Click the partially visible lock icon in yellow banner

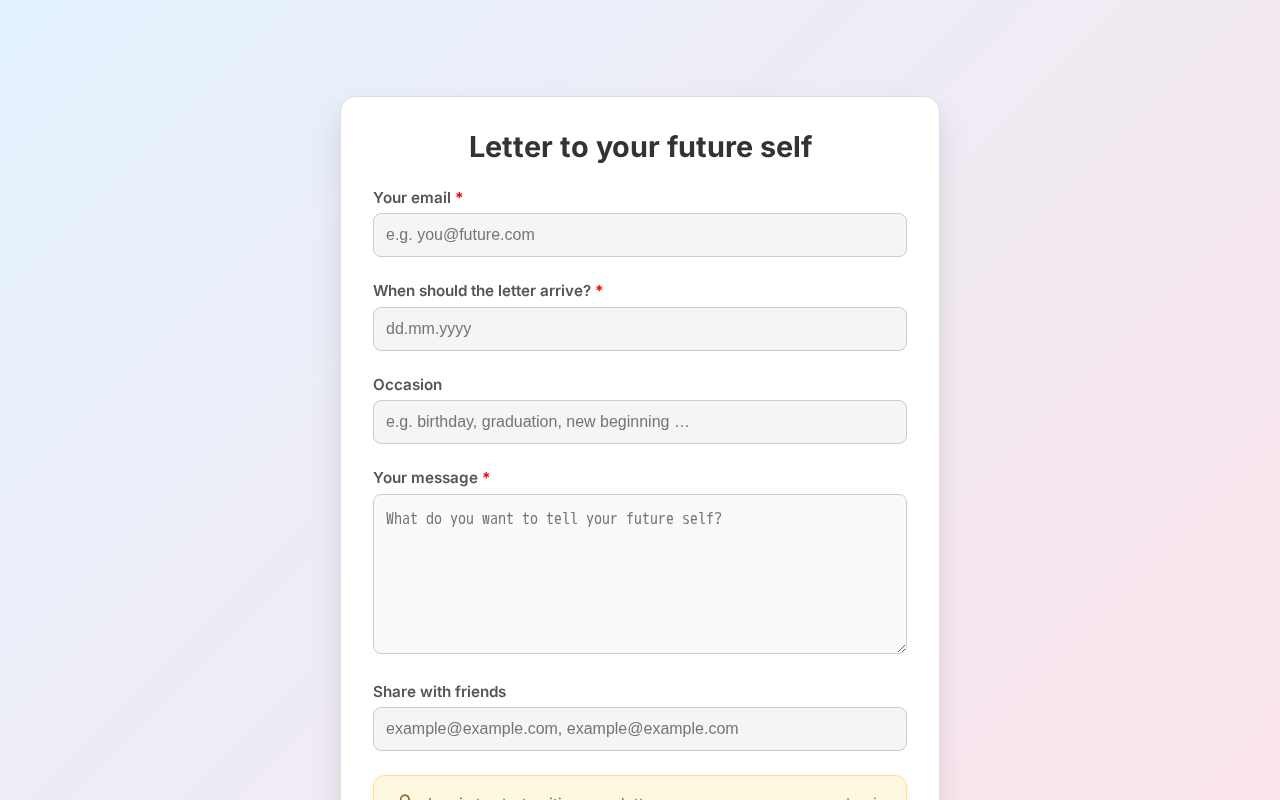pos(405,797)
